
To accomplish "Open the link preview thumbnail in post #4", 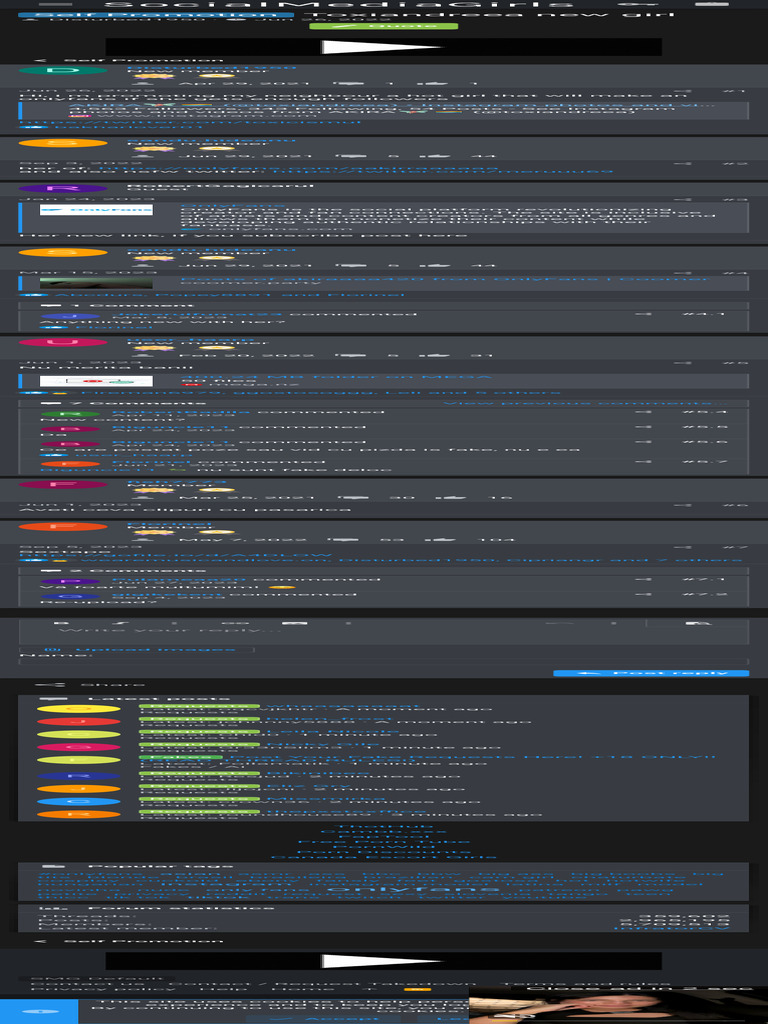I will [96, 283].
